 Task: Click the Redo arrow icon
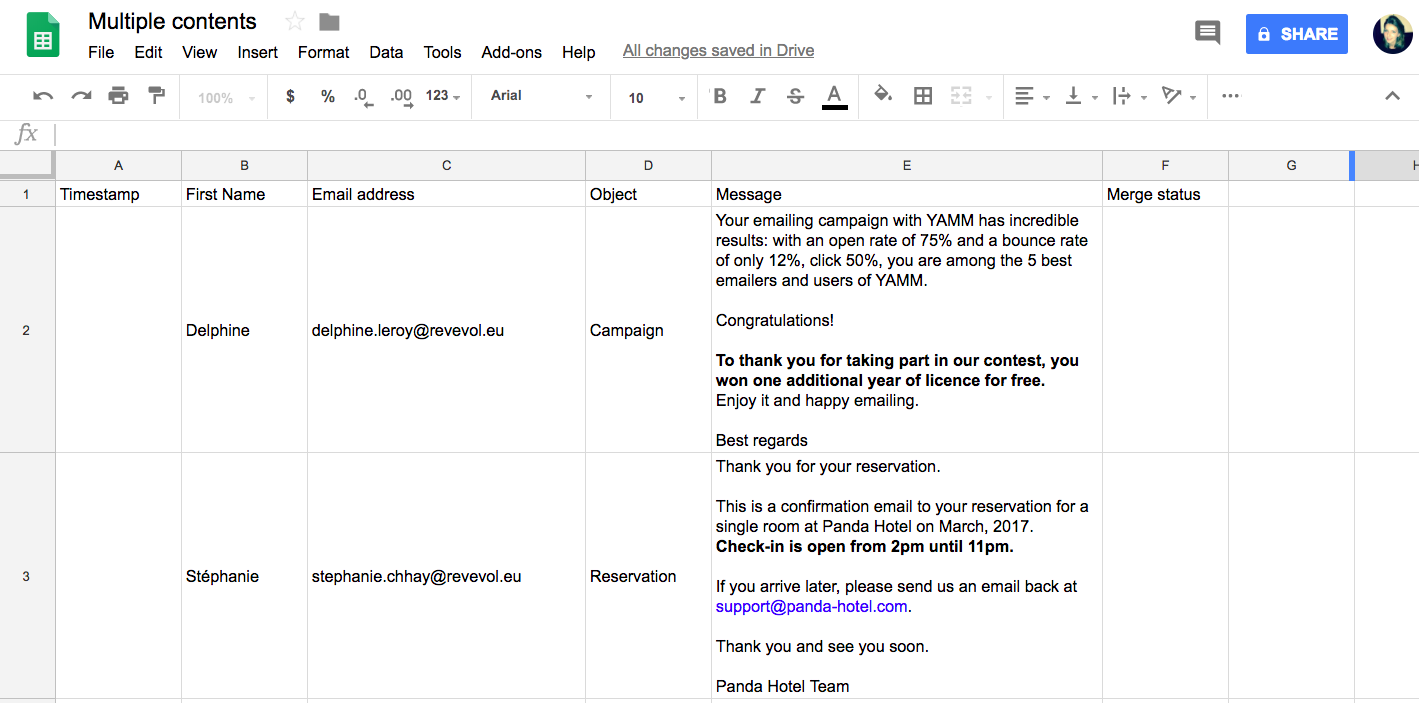coord(81,96)
